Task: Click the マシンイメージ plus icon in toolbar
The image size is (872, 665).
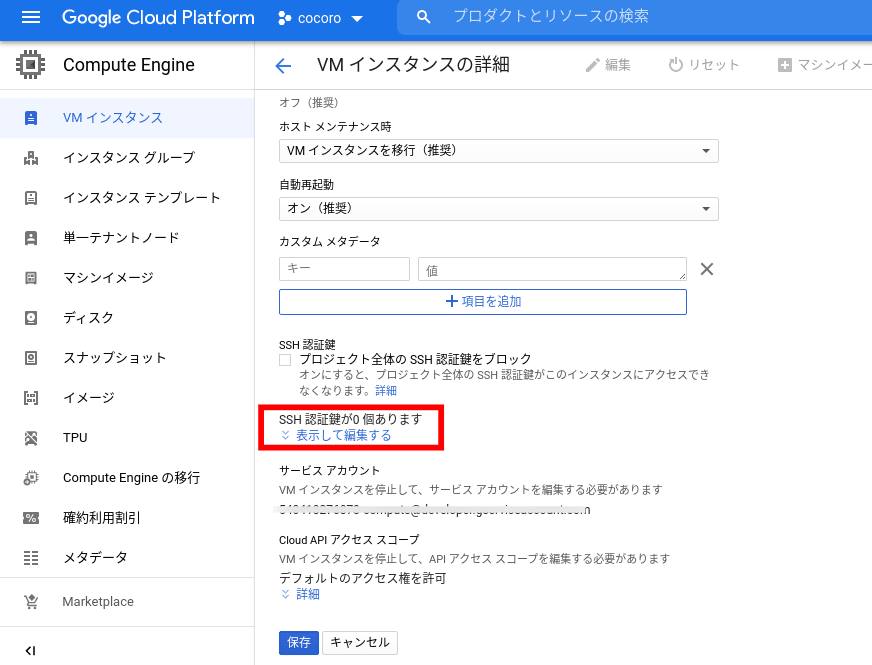Action: click(784, 65)
